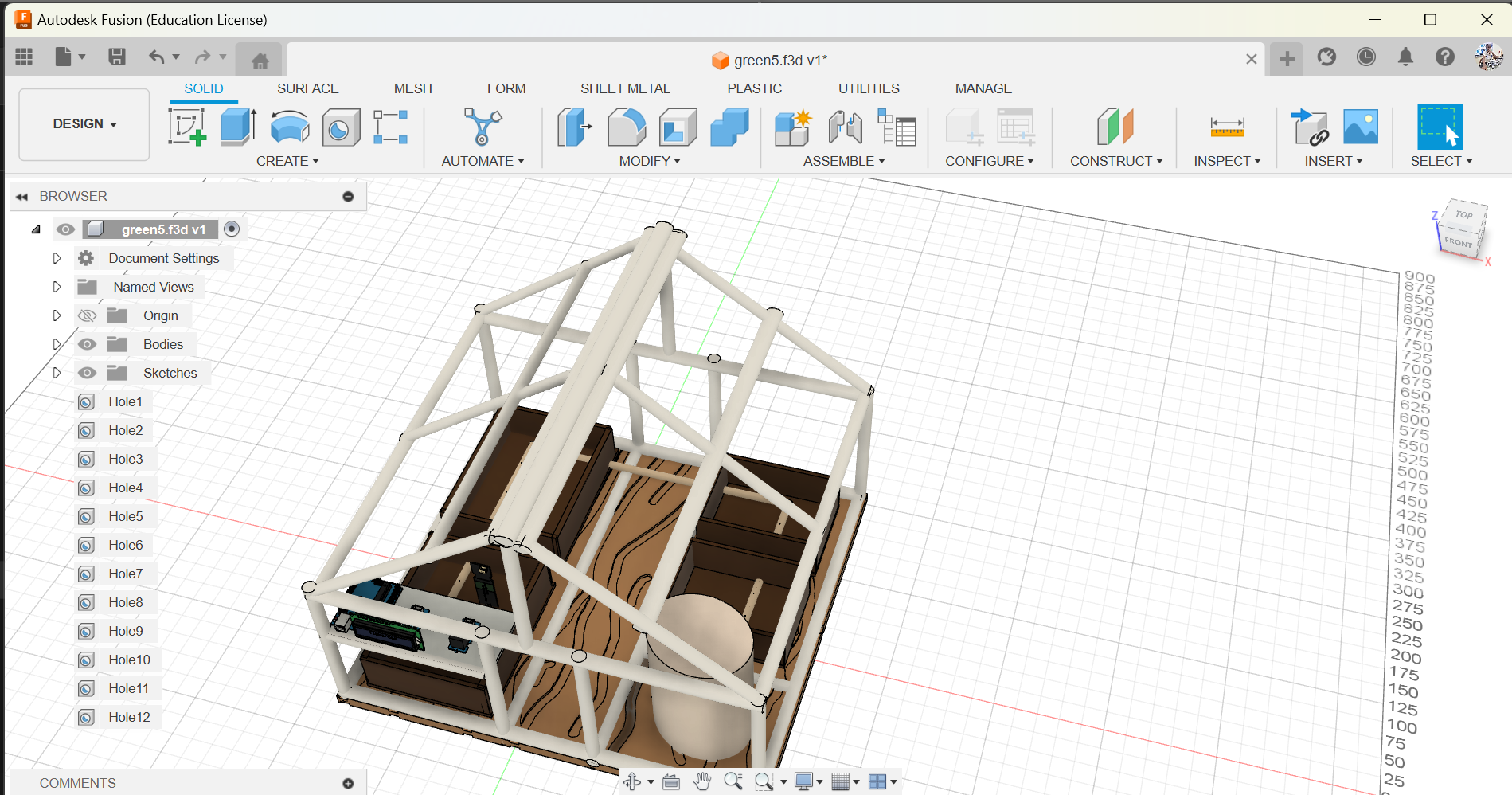This screenshot has height=795, width=1512.
Task: Undo the last action
Action: tap(156, 57)
